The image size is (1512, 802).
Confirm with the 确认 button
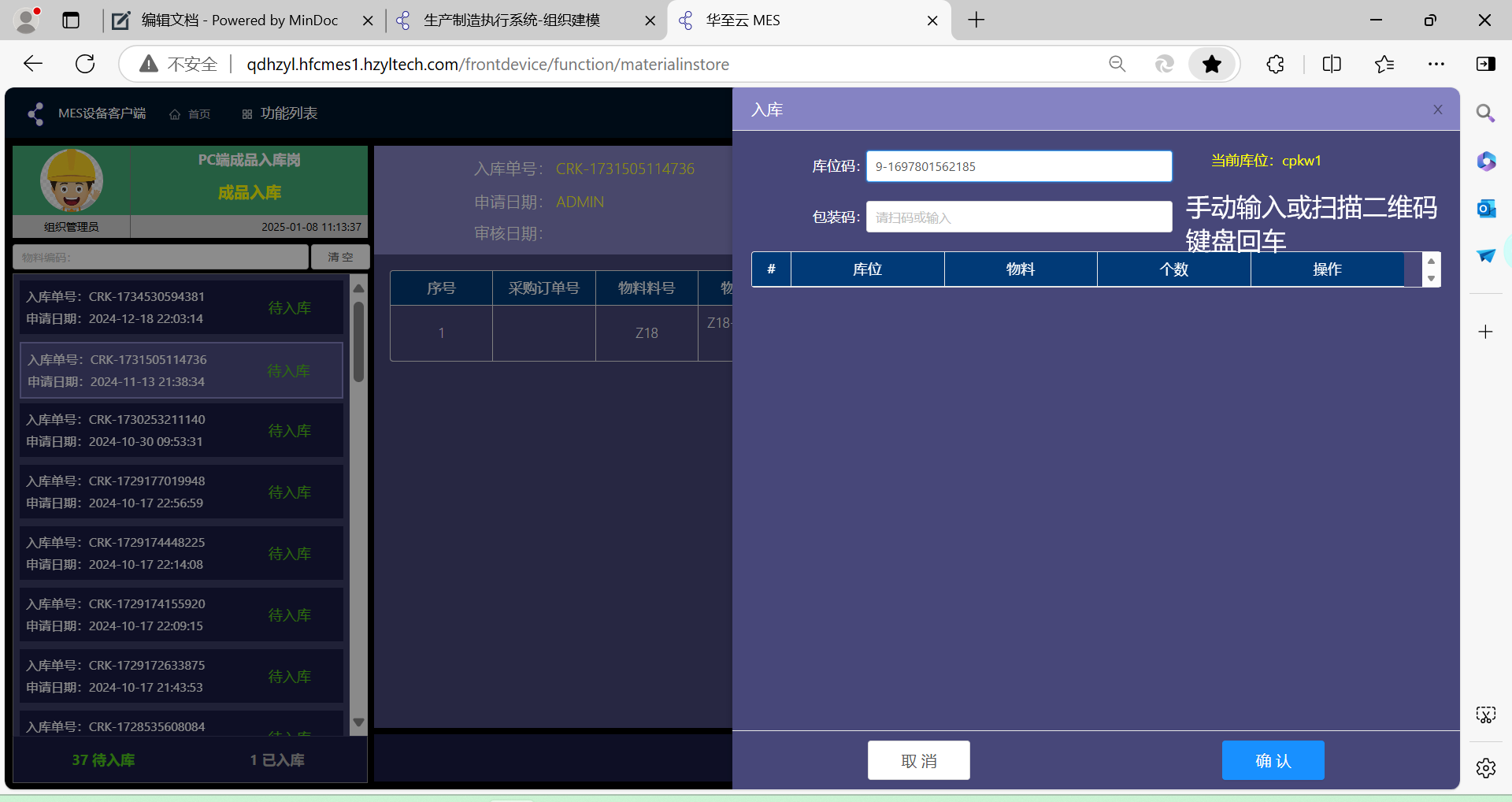pos(1273,760)
